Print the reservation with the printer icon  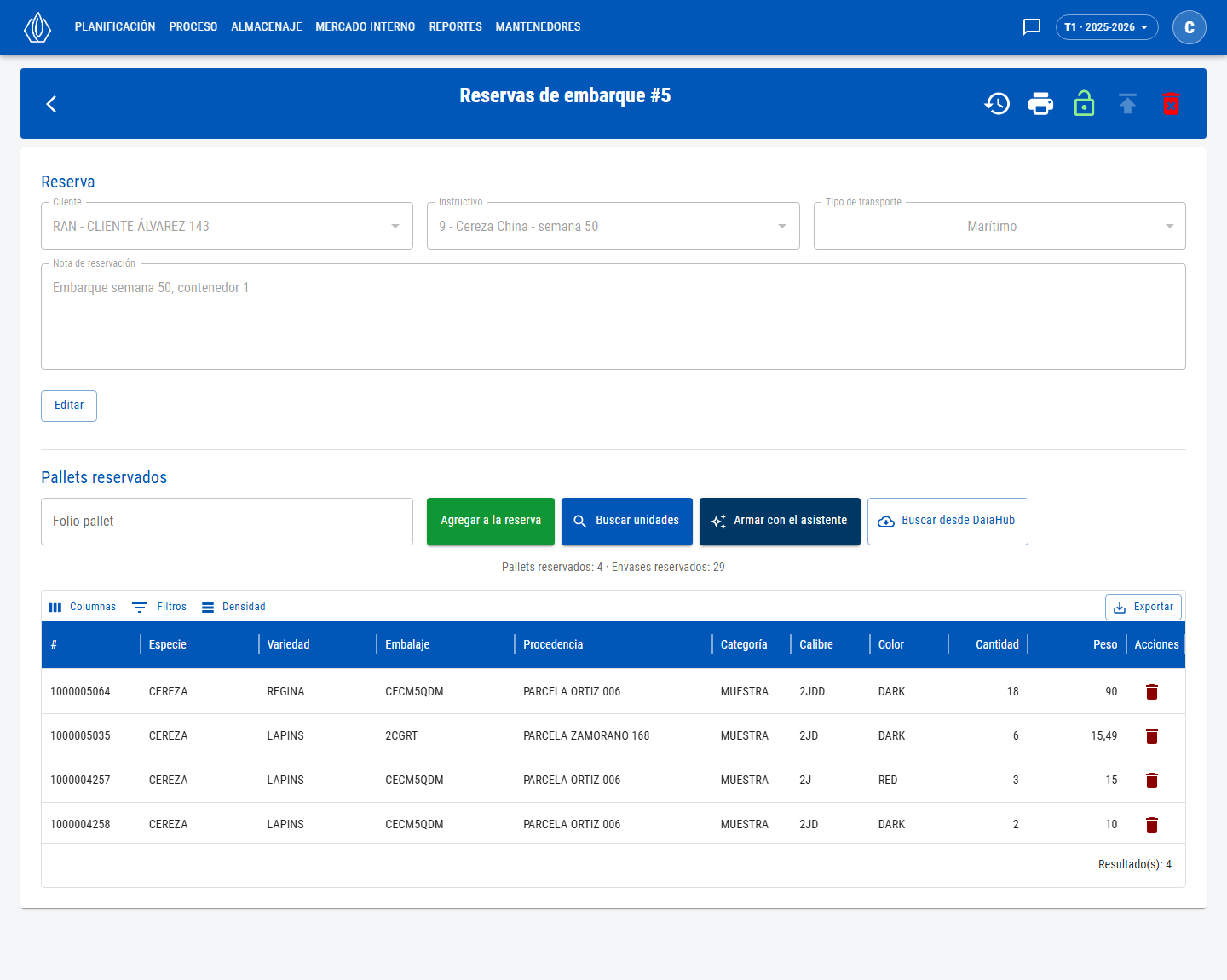1040,104
